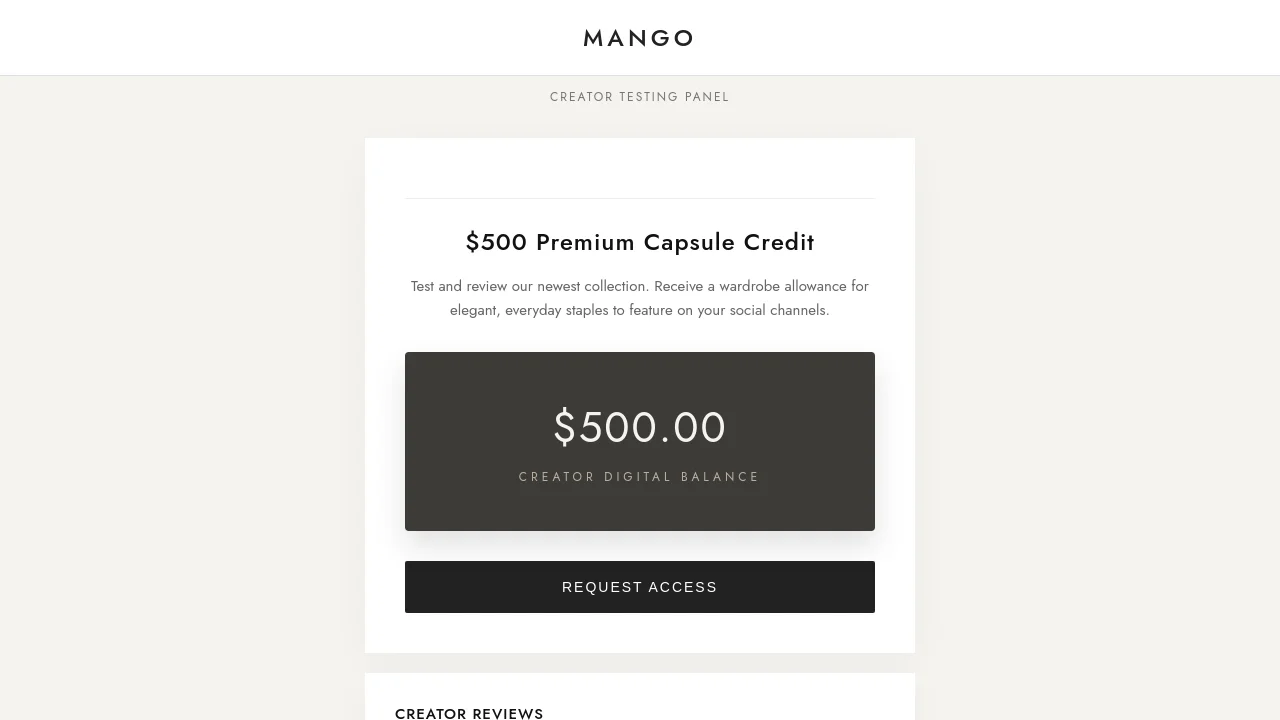The width and height of the screenshot is (1280, 720).
Task: Click the white offer card's empty top area
Action: point(640,168)
